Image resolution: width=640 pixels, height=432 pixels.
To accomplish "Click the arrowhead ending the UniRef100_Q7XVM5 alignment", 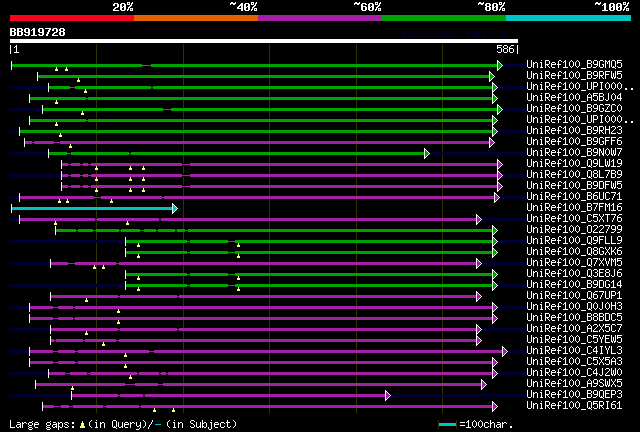I will (479, 263).
